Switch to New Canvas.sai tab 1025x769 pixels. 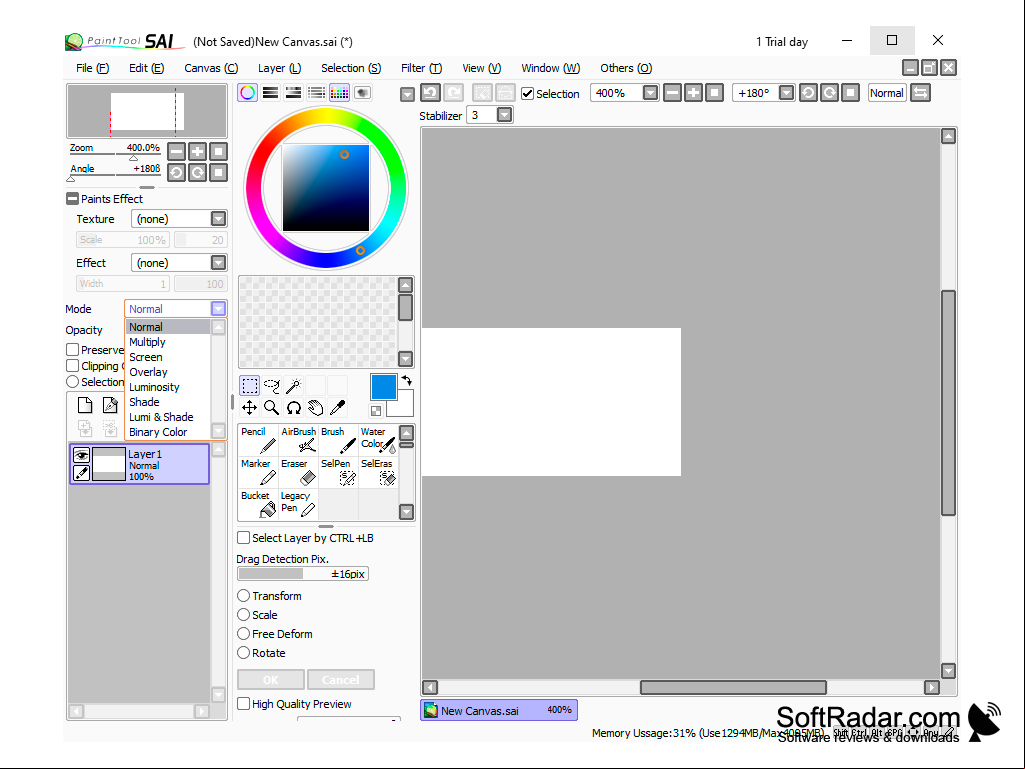pos(499,710)
